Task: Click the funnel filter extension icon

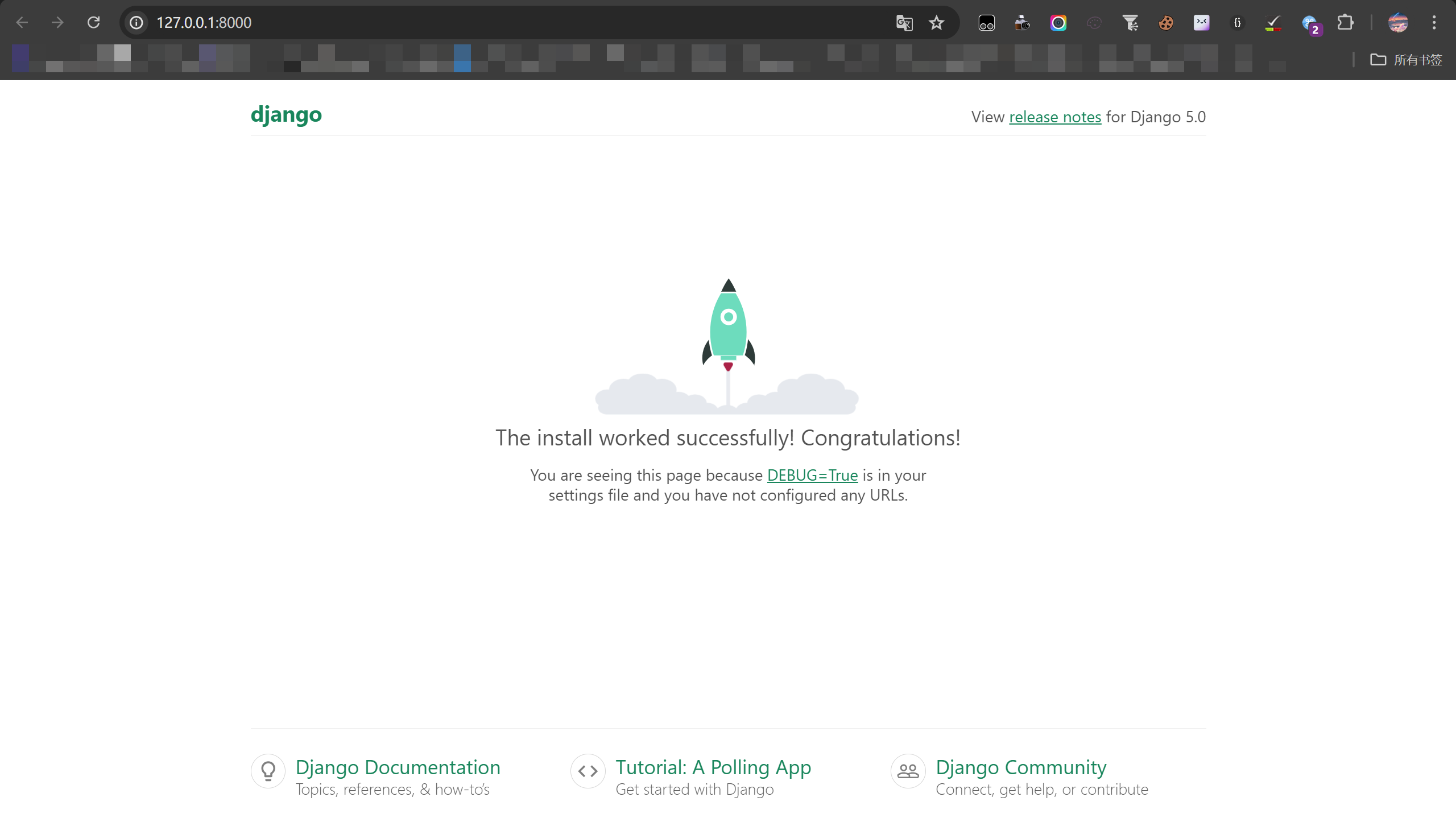Action: point(1130,23)
